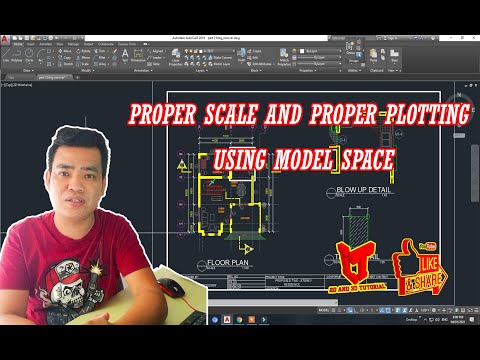The width and height of the screenshot is (480, 360).
Task: Click Make Current layer button
Action: pos(220,58)
